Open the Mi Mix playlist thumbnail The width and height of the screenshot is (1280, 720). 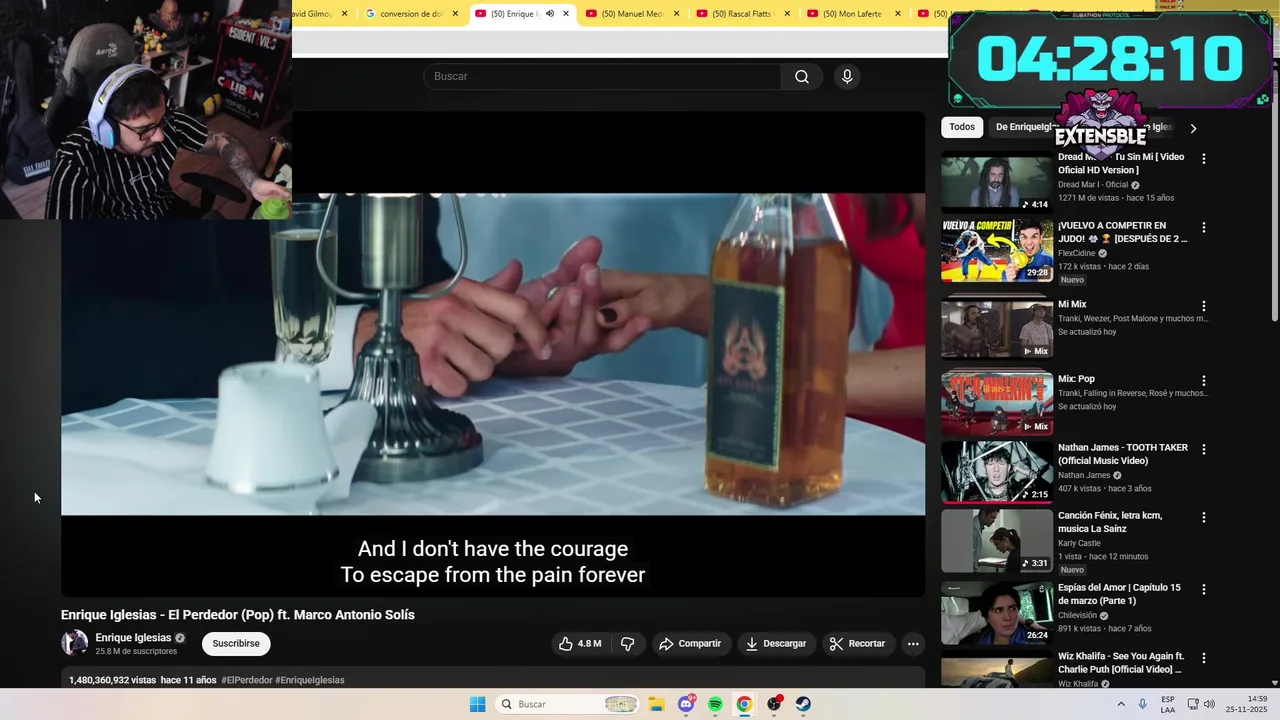pyautogui.click(x=997, y=328)
